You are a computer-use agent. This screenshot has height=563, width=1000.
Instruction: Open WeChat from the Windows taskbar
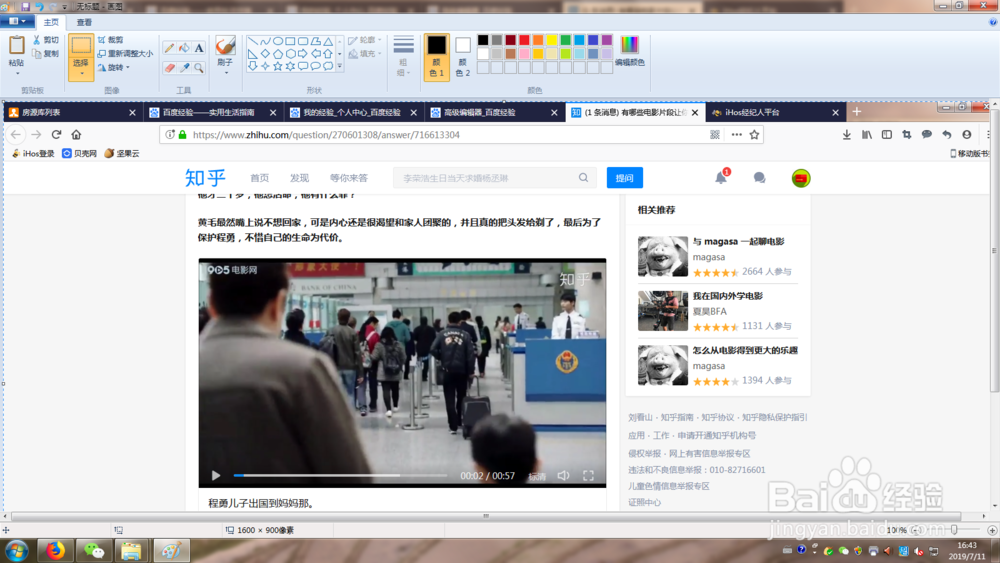coord(94,550)
